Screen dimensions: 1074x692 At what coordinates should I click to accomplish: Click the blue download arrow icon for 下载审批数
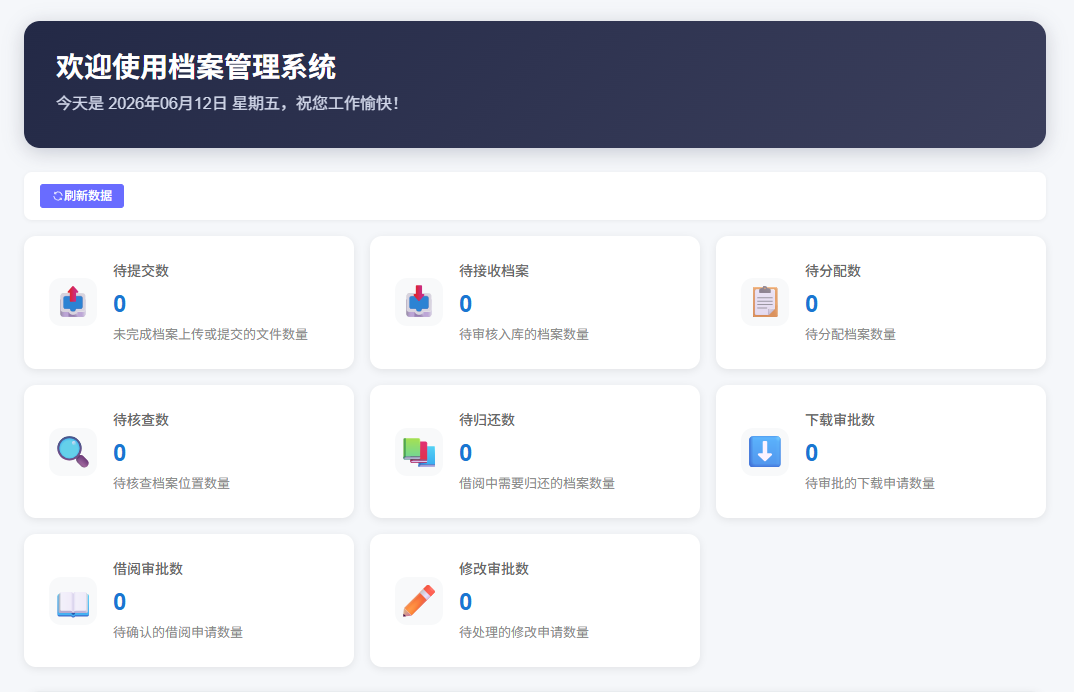pos(764,452)
